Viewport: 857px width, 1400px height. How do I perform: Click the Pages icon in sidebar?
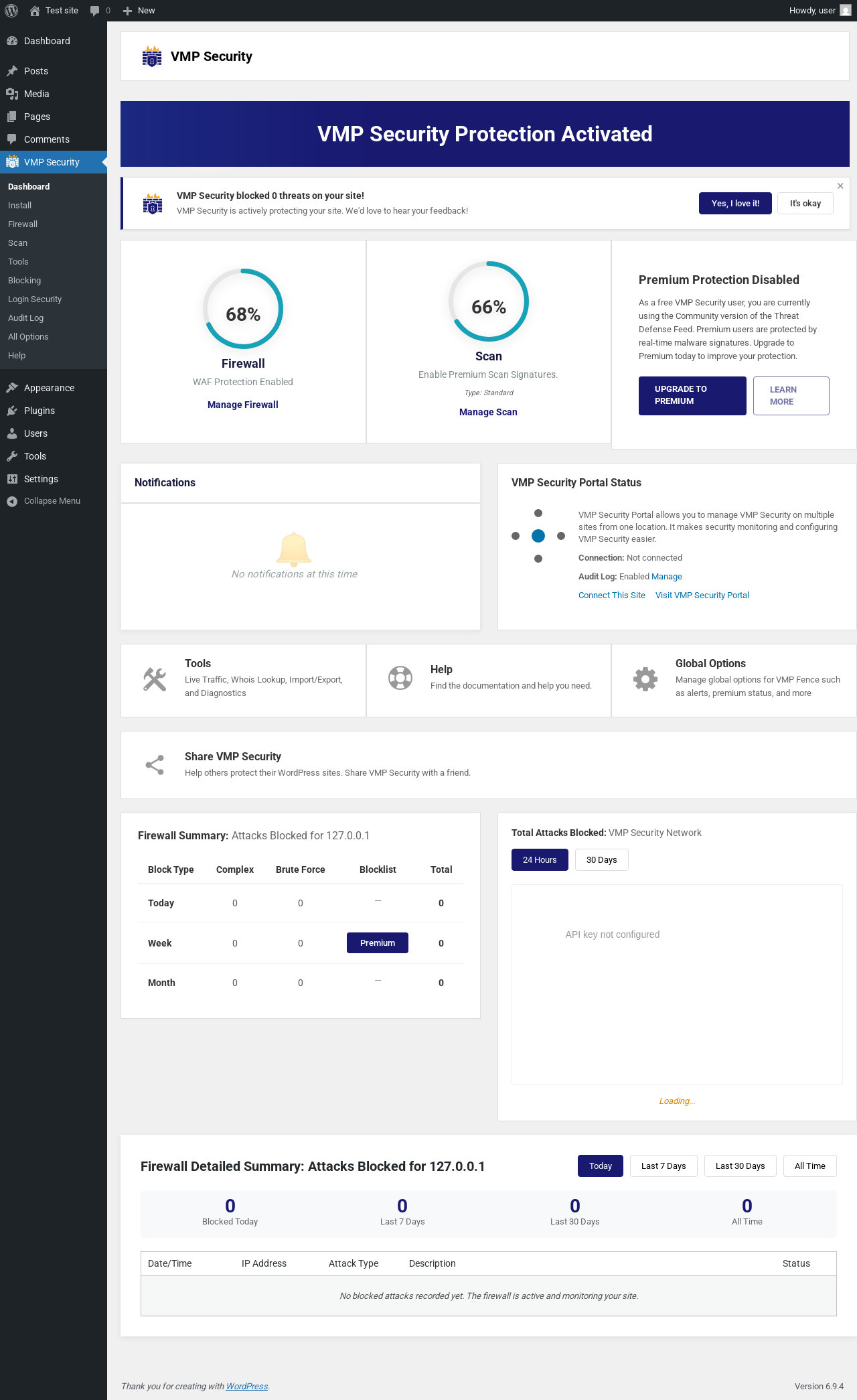pyautogui.click(x=12, y=117)
